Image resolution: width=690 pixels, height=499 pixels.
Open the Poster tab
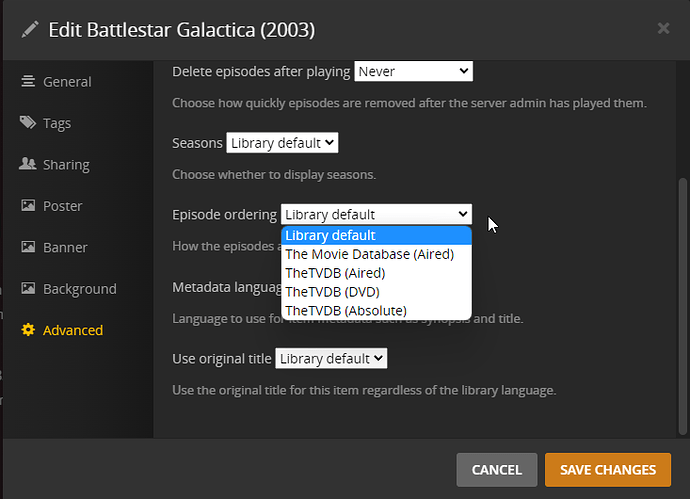click(x=62, y=206)
